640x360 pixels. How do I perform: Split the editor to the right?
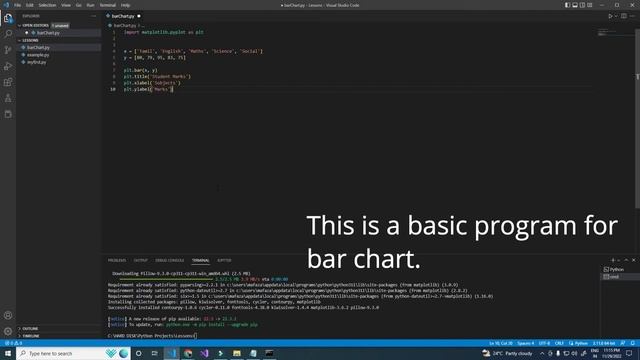pos(624,16)
